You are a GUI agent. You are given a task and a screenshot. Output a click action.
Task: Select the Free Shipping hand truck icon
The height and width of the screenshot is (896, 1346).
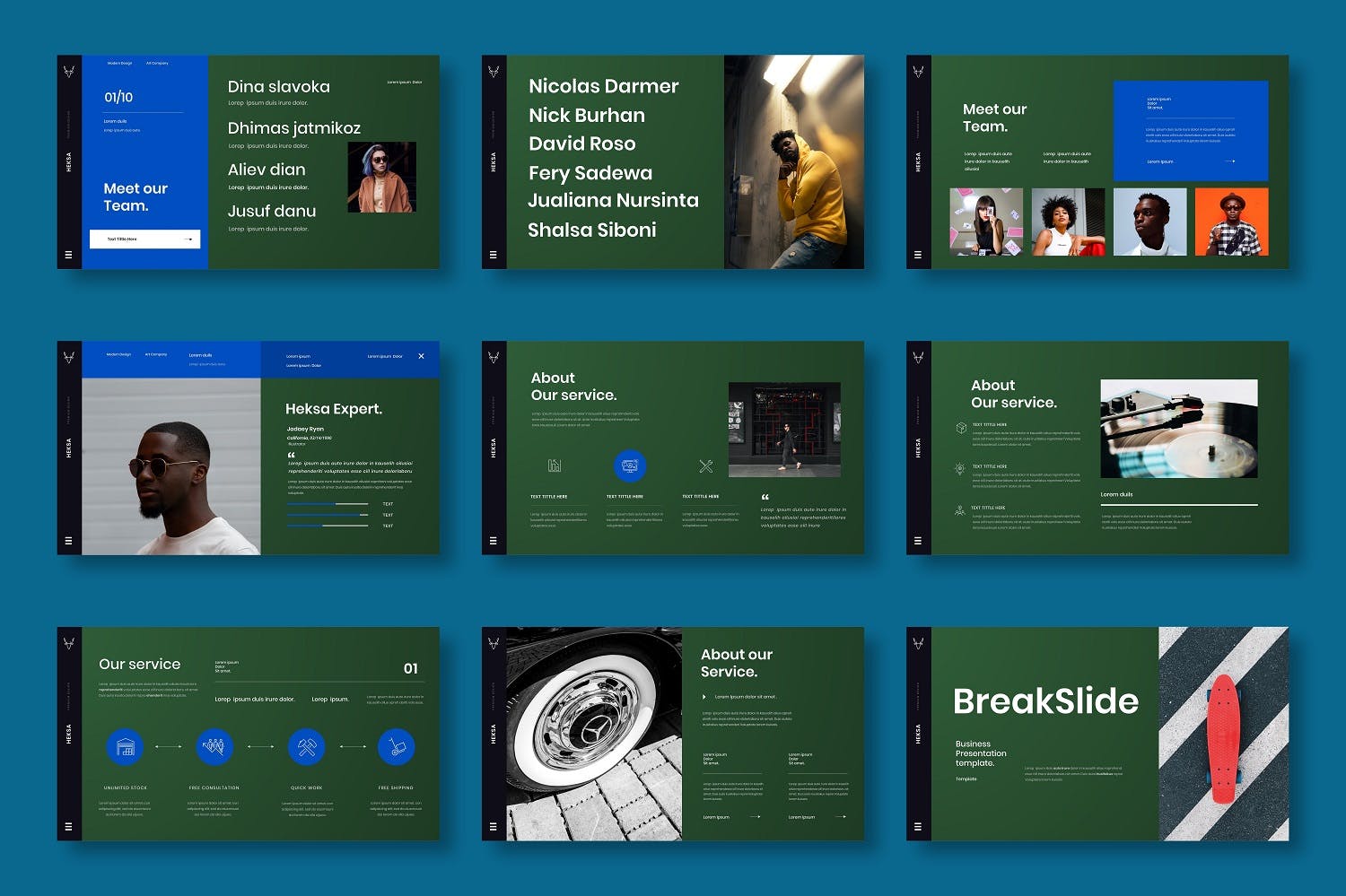point(396,746)
